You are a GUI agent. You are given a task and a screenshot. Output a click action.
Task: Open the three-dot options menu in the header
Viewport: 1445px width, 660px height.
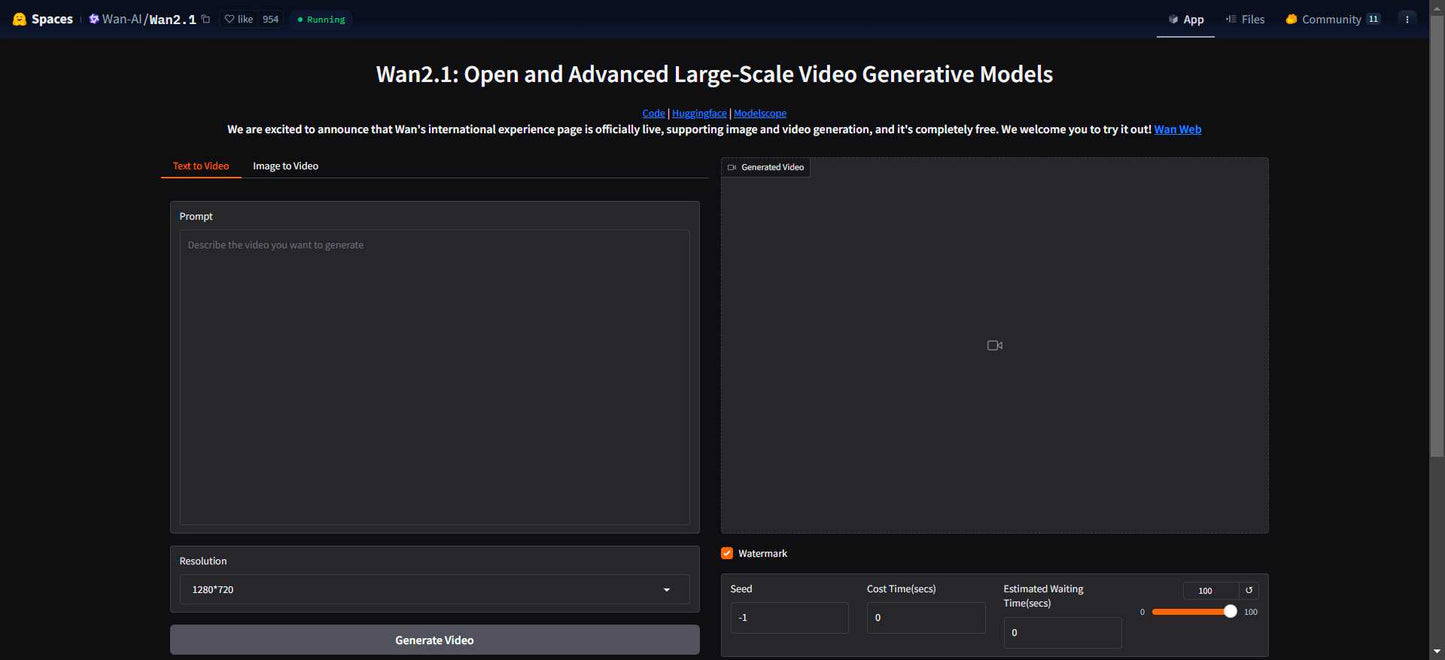point(1407,19)
